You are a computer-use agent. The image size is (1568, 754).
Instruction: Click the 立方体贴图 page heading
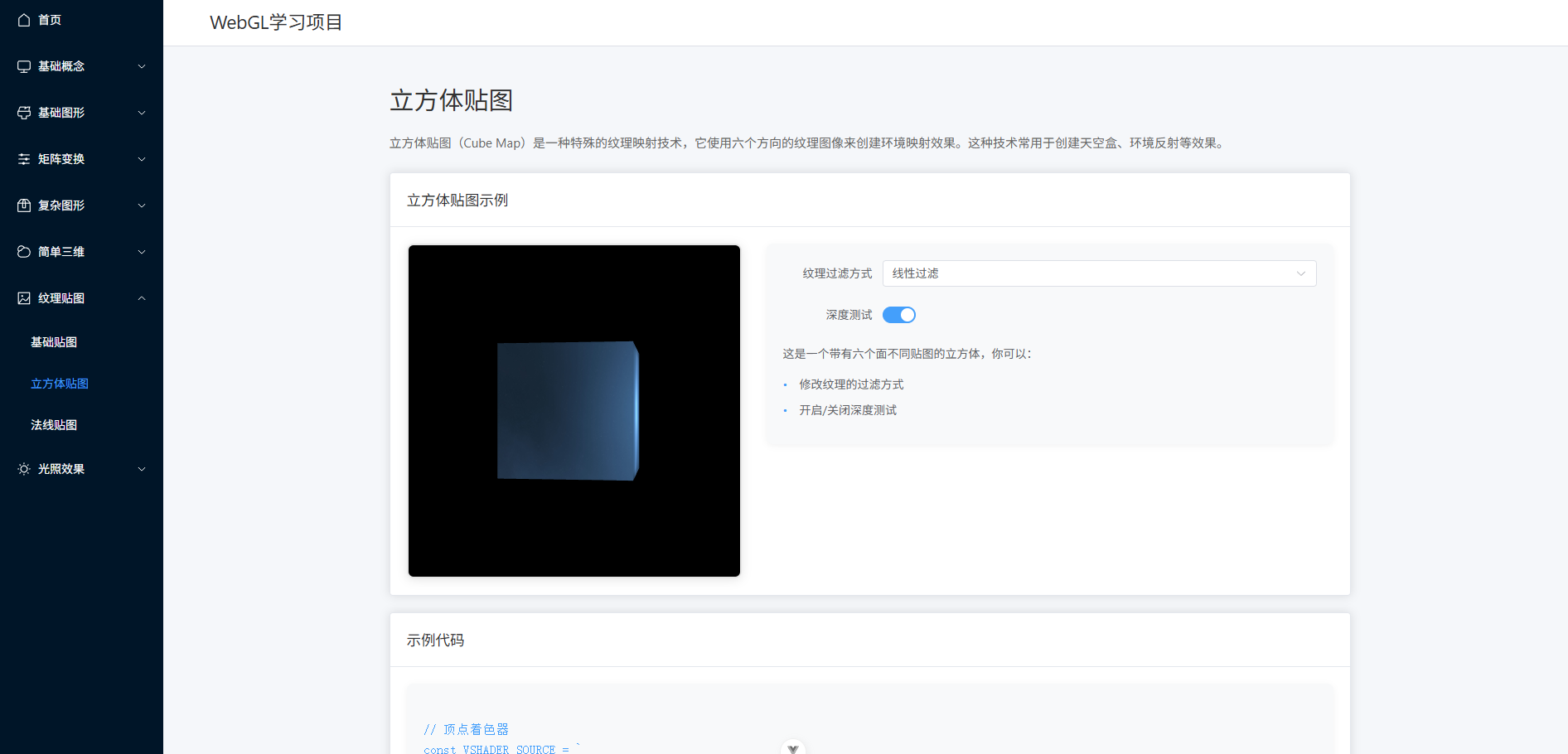click(452, 100)
